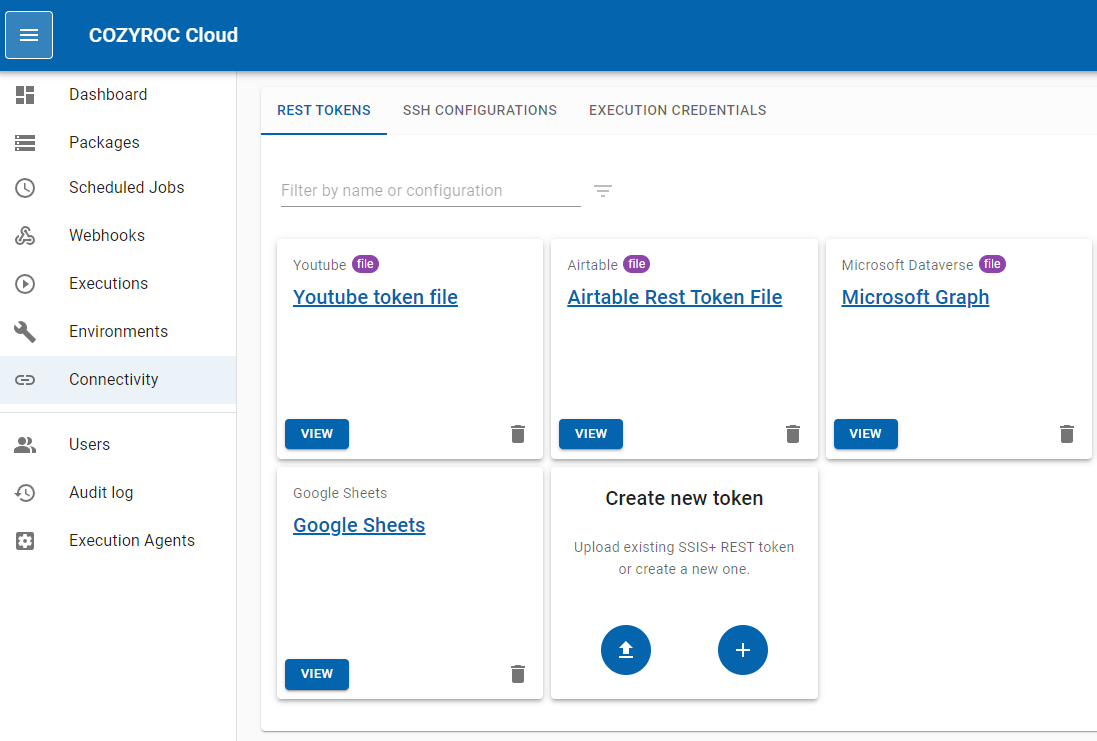Viewport: 1097px width, 741px height.
Task: Delete the Google Sheets token
Action: tap(517, 674)
